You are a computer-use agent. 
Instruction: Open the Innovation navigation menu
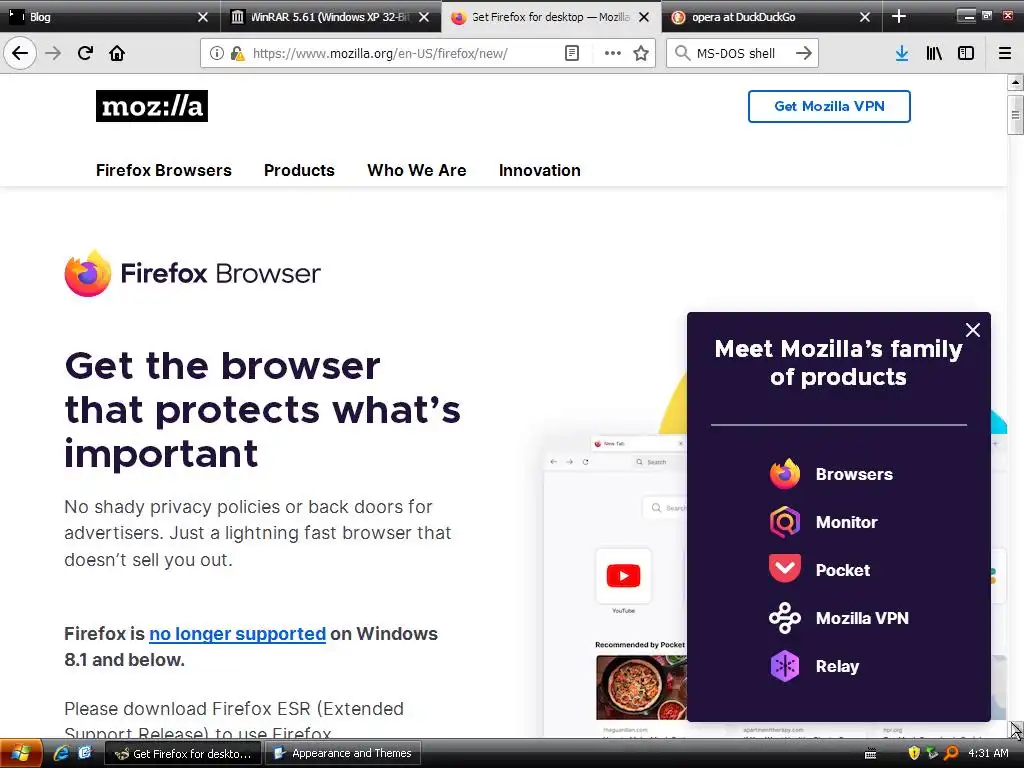[539, 170]
